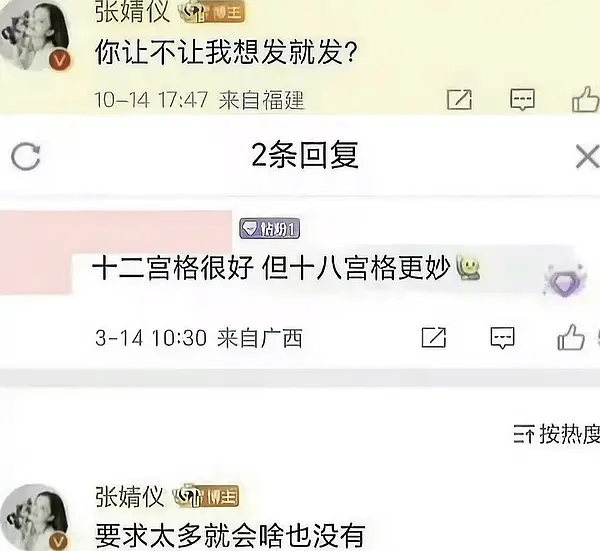Tap the repost icon on the Guangxi reply
Viewport: 600px width, 551px height.
[434, 337]
